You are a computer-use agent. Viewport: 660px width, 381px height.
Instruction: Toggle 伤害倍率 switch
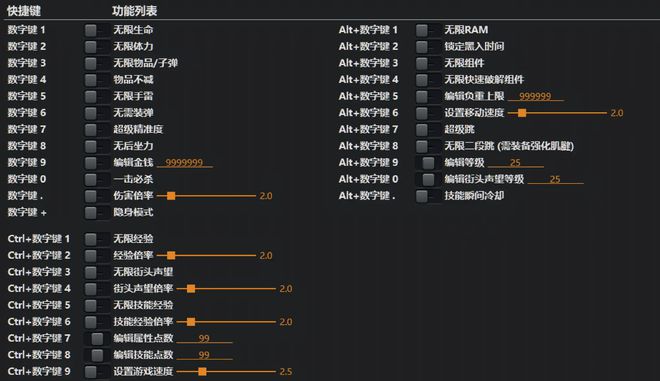(96, 196)
